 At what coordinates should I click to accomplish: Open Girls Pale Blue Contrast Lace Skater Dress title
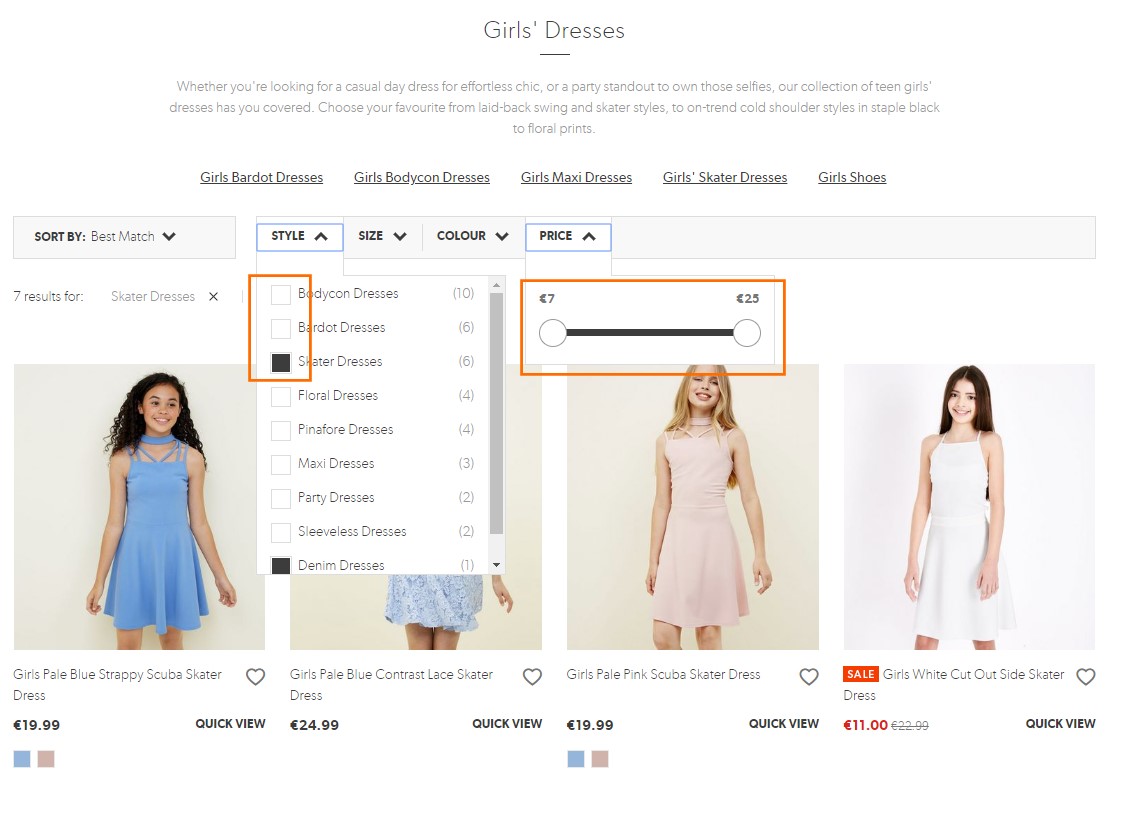click(x=392, y=685)
